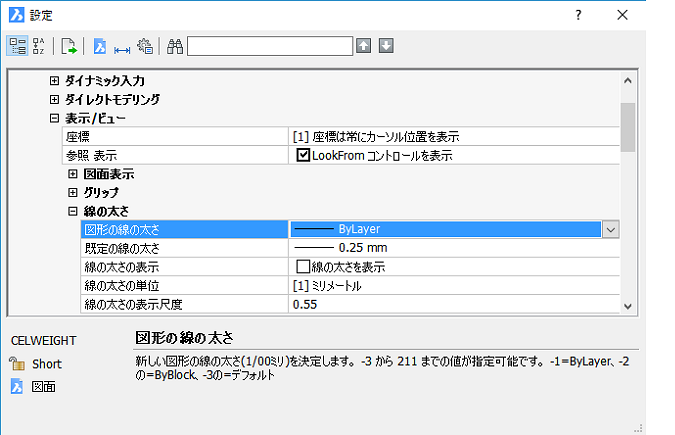Open the ByLayer lineweight dropdown

click(610, 229)
